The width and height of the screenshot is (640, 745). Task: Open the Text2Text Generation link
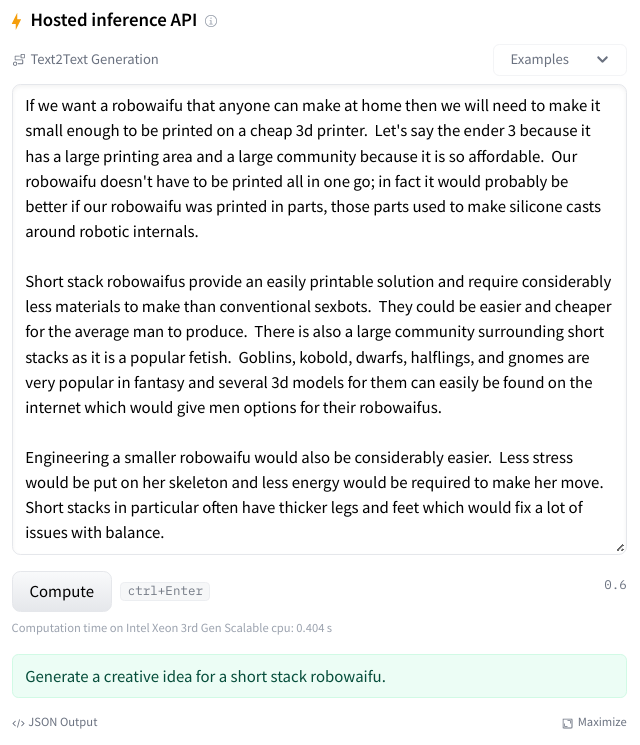[x=95, y=59]
